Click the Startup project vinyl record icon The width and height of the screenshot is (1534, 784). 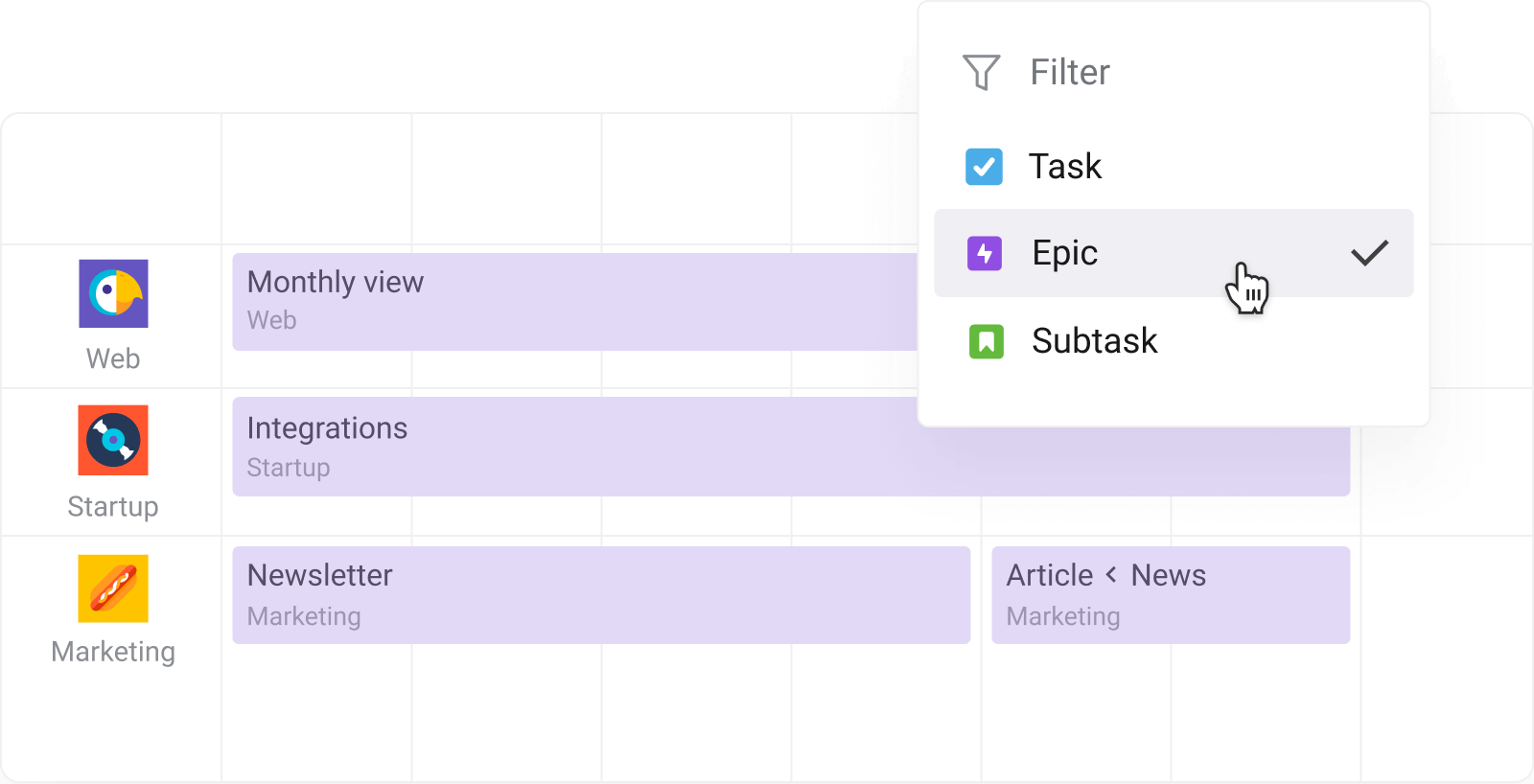coord(113,441)
